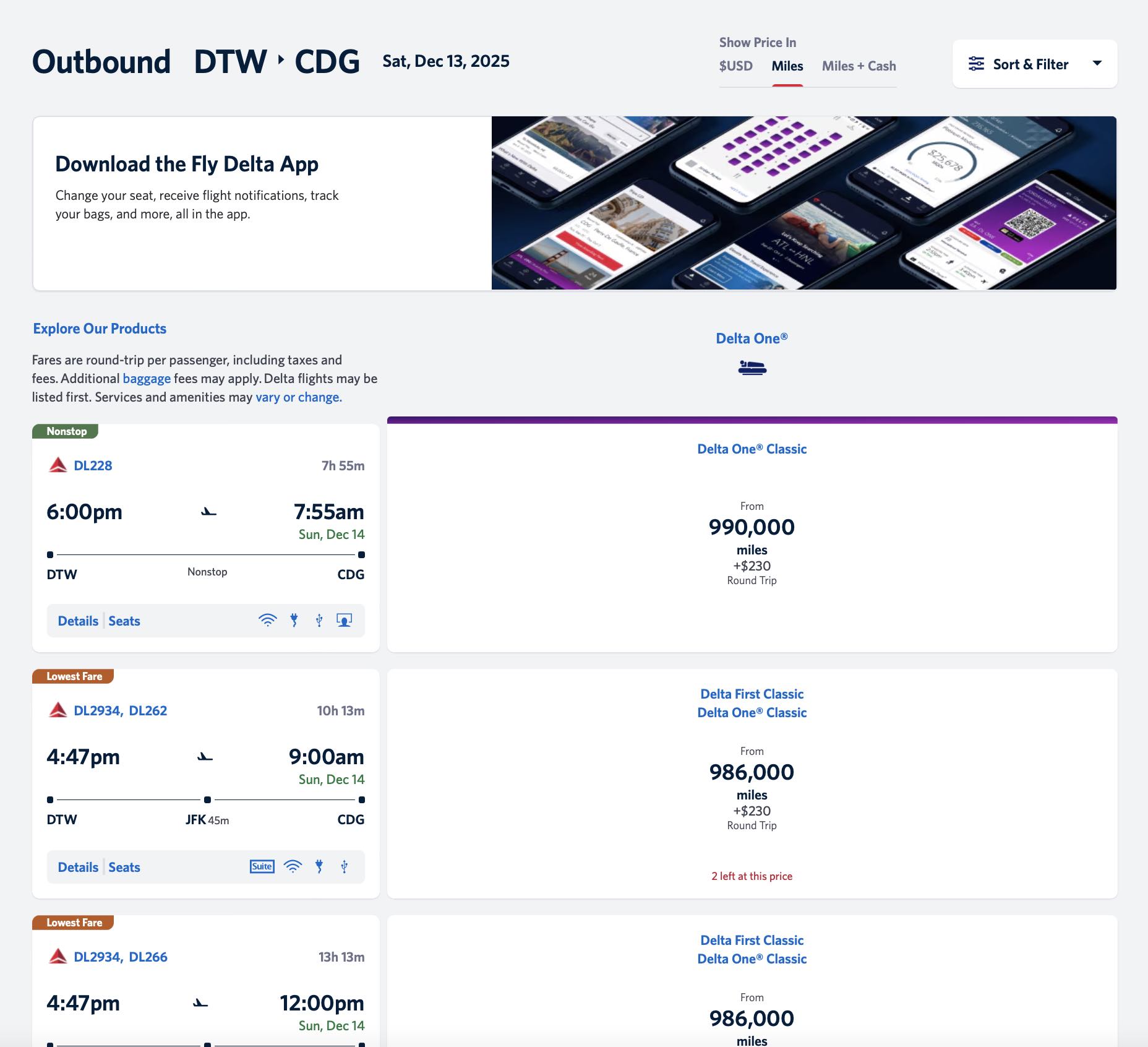Click the Delta logo beside DL2934, DL266
This screenshot has width=1148, height=1047.
[x=59, y=956]
